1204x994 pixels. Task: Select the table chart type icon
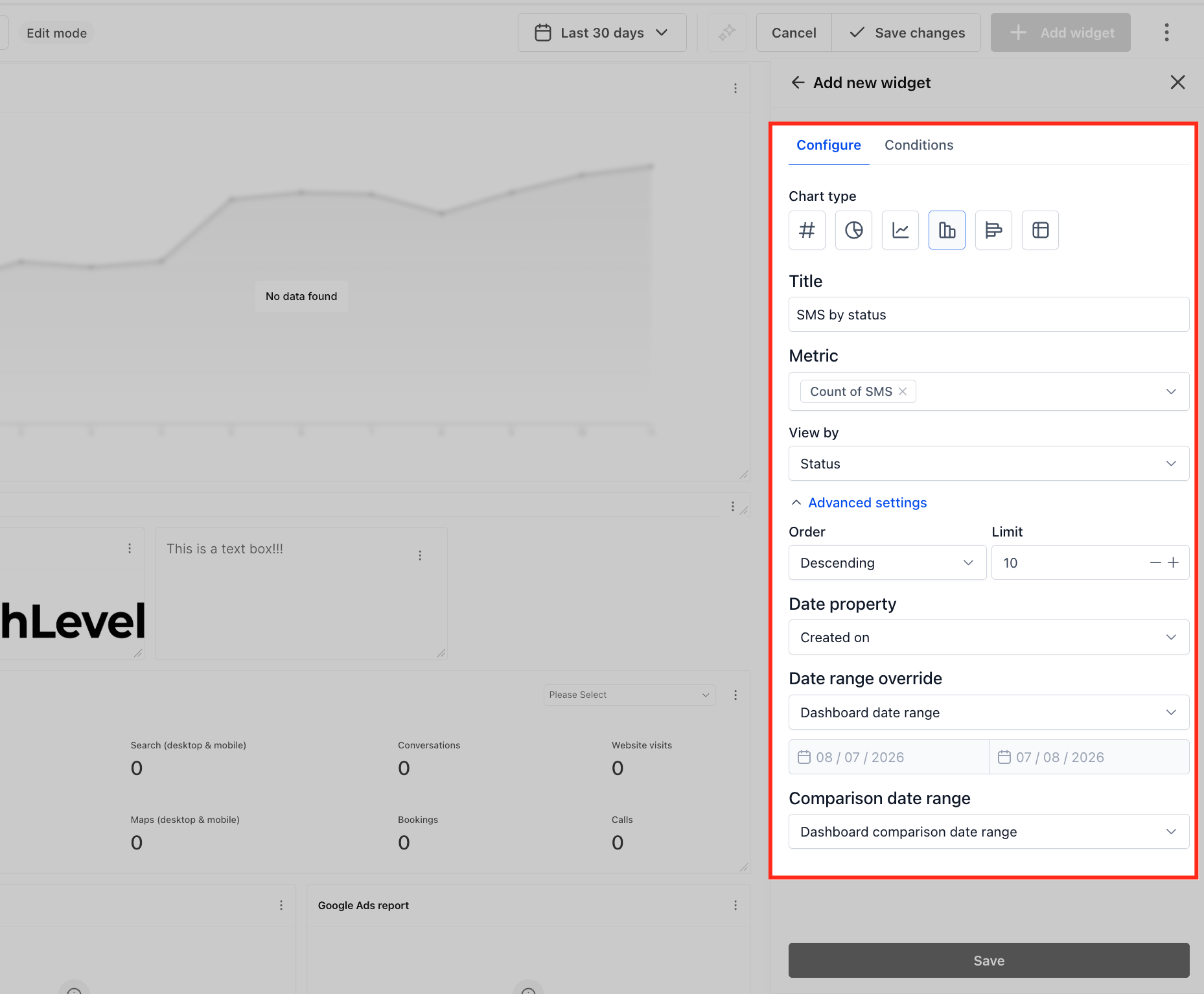1040,230
